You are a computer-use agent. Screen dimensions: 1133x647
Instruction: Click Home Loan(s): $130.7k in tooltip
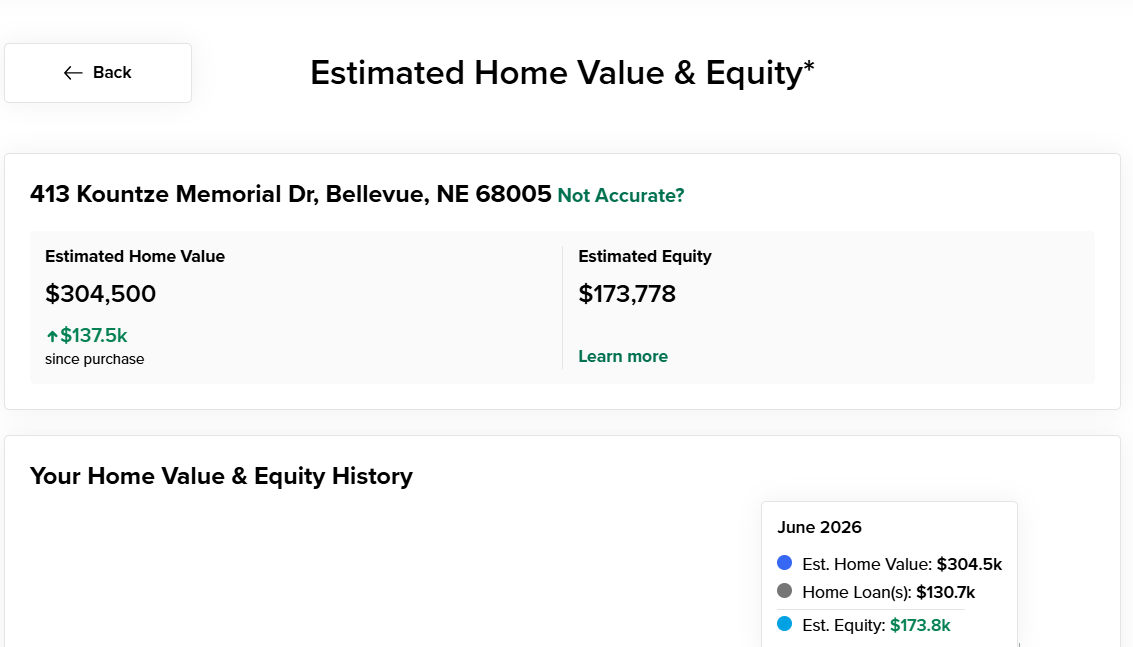point(889,592)
